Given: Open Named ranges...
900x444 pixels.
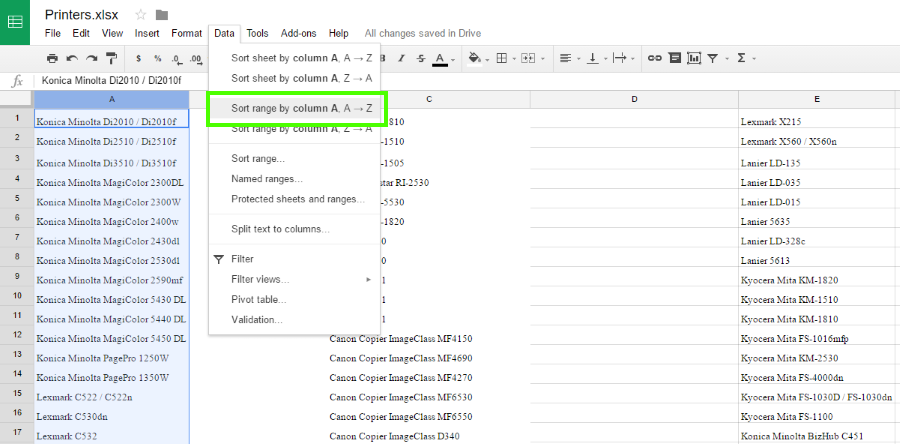Looking at the screenshot, I should tap(294, 179).
